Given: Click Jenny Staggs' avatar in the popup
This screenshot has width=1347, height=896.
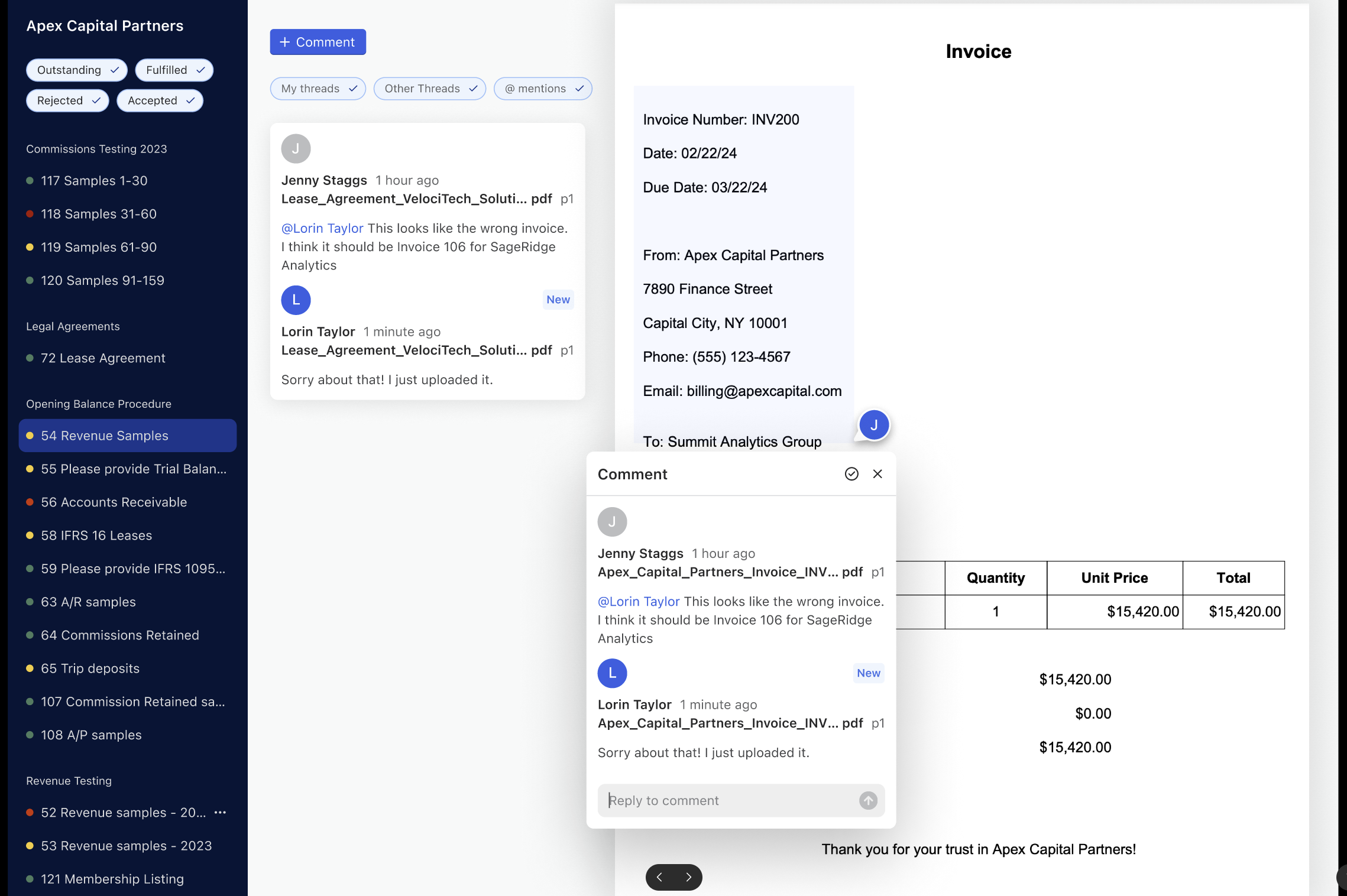Looking at the screenshot, I should click(x=612, y=521).
